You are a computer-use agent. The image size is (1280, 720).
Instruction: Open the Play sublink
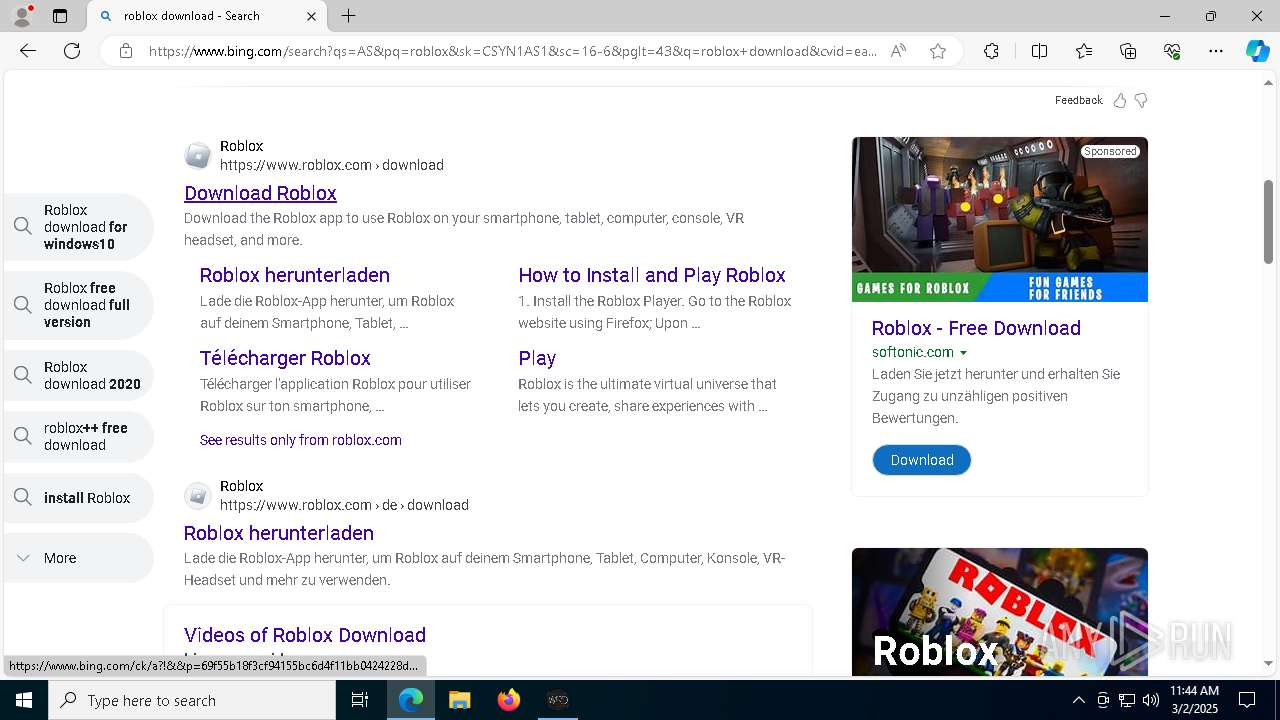pyautogui.click(x=537, y=358)
